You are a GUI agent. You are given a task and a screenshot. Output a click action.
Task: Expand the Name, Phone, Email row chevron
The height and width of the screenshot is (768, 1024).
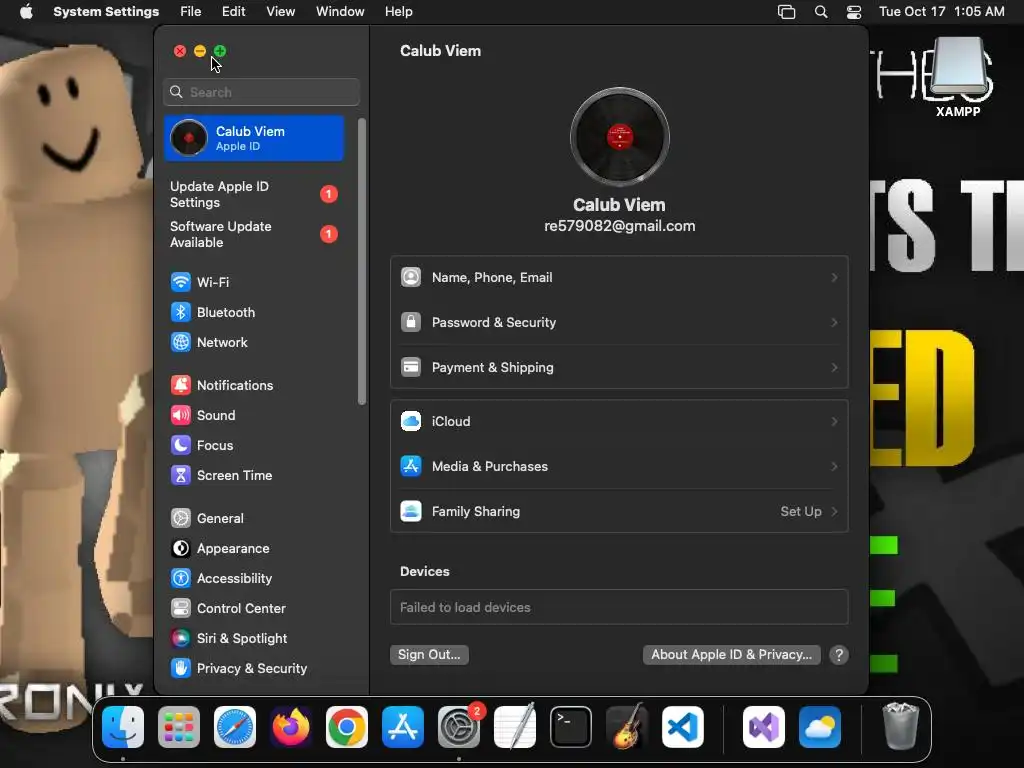(834, 278)
